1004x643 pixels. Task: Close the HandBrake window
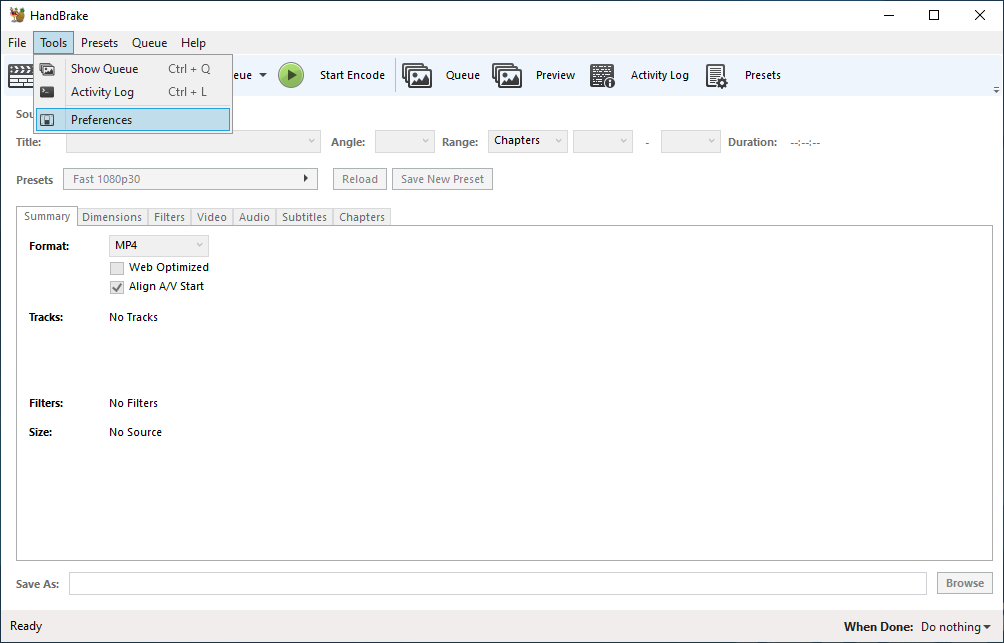(x=980, y=15)
